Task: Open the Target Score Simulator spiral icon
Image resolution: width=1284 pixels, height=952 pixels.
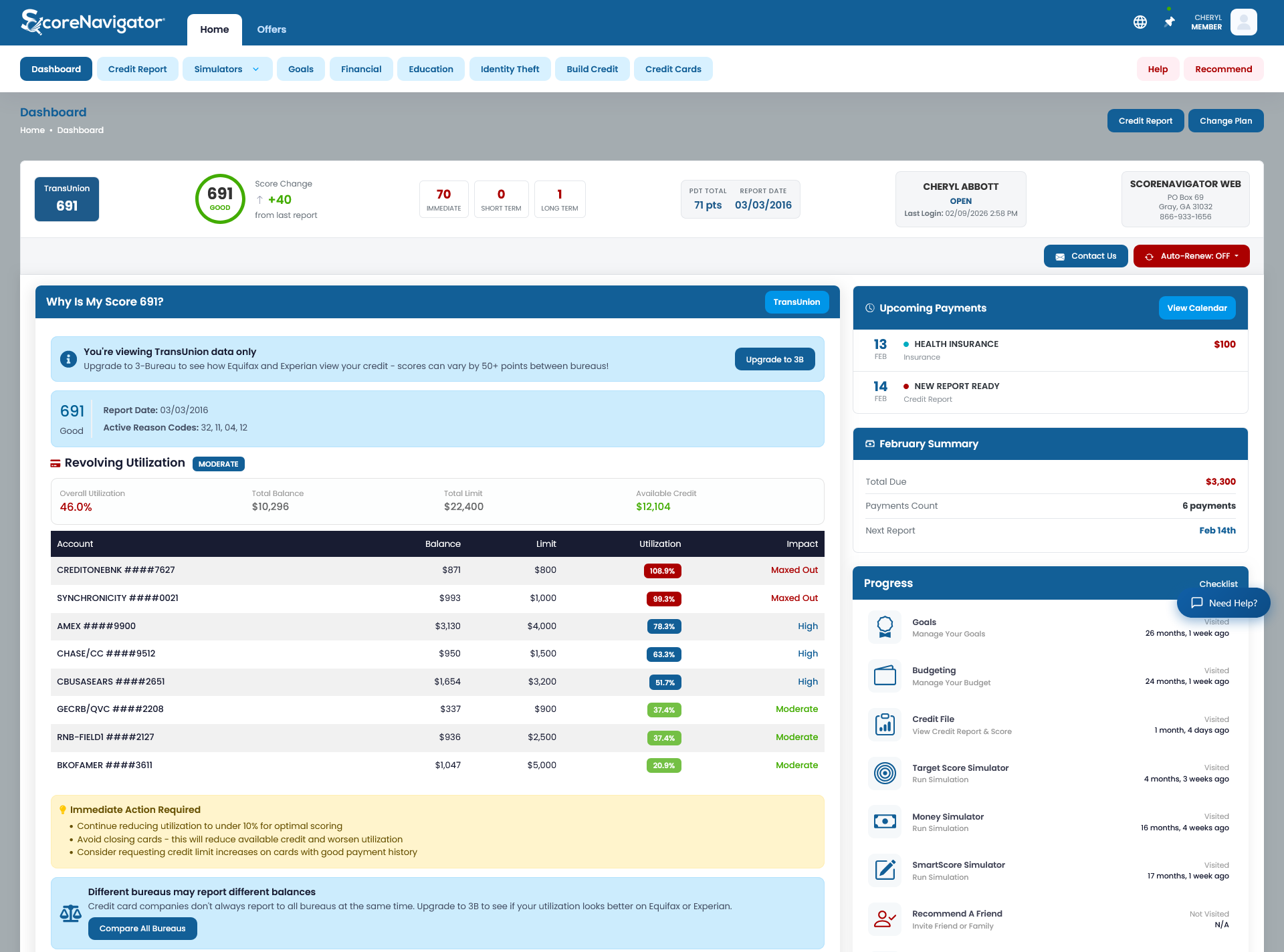Action: 885,773
